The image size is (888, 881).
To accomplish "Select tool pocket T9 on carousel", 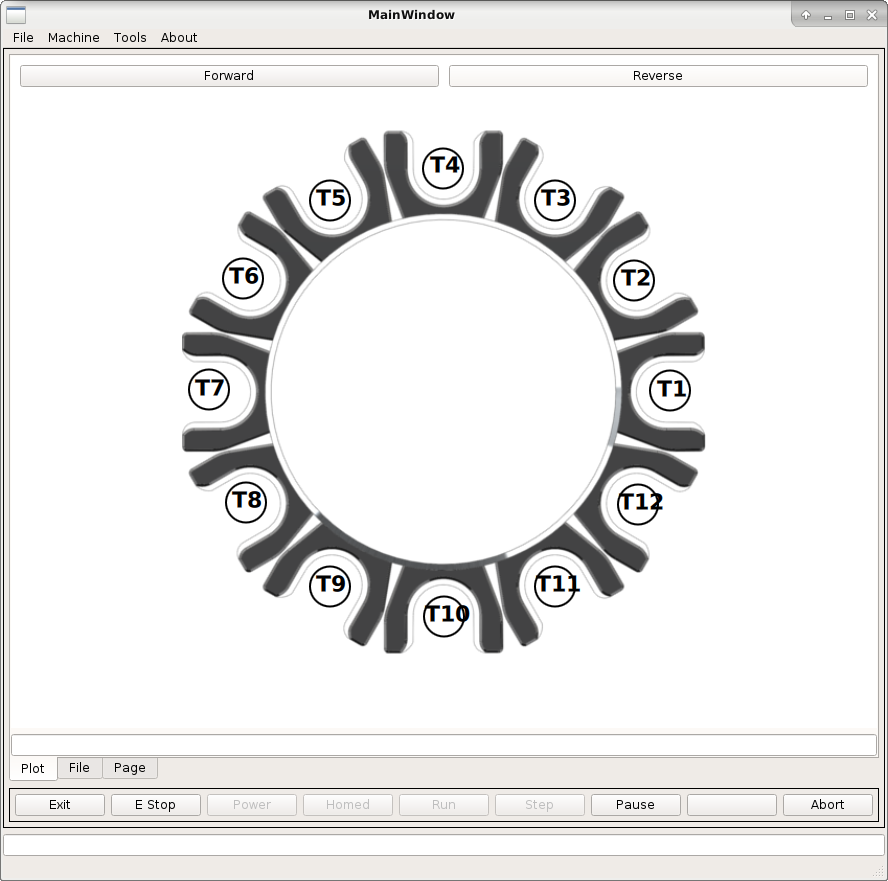I will tap(330, 586).
